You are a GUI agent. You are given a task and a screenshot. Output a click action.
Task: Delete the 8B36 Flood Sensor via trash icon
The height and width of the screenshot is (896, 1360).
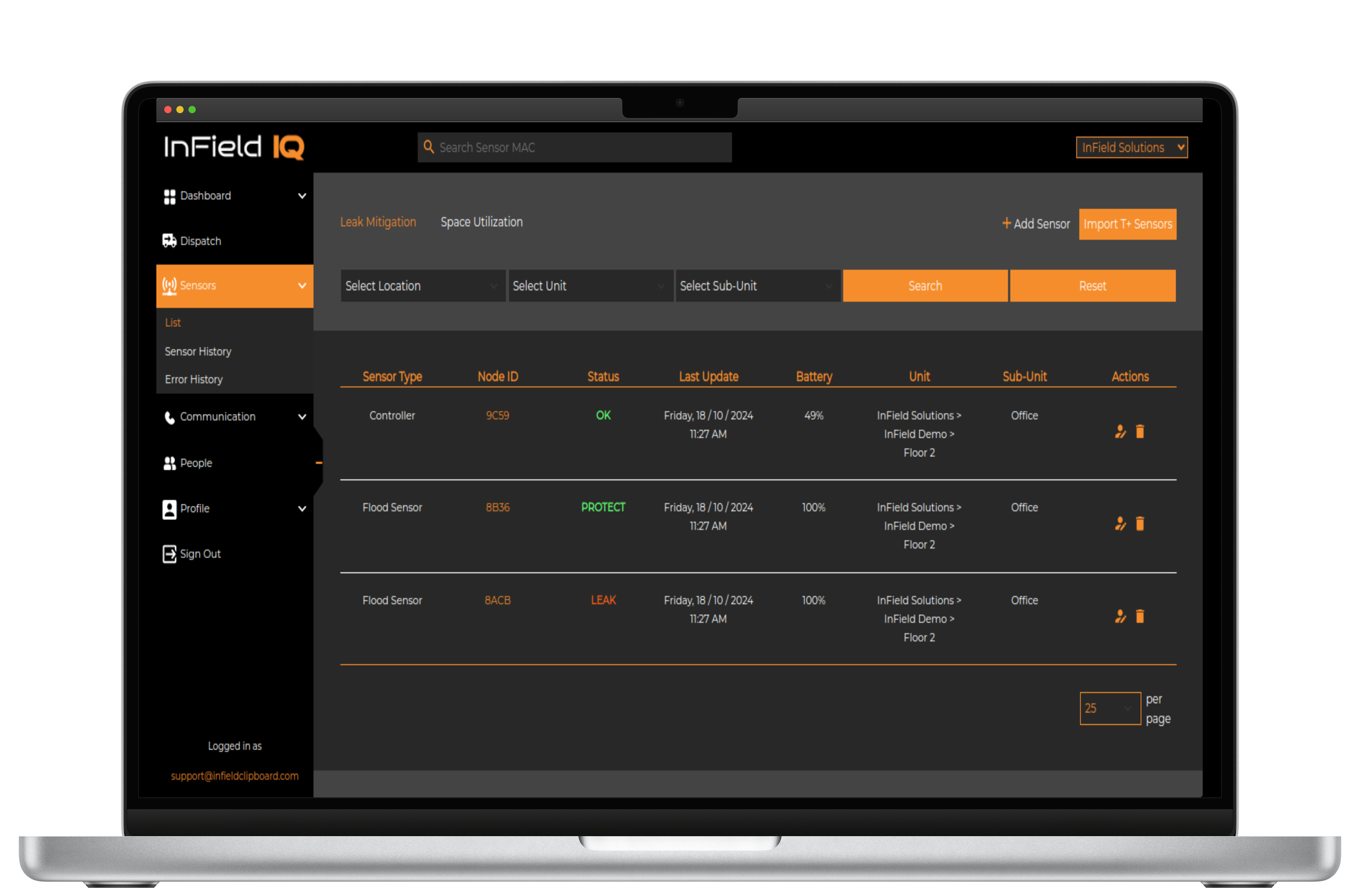click(1139, 524)
